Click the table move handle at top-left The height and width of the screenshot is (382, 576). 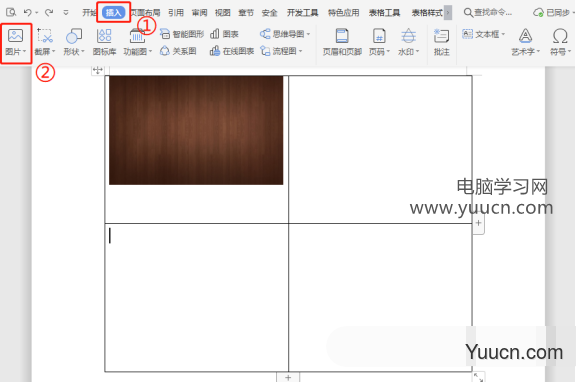pos(98,70)
